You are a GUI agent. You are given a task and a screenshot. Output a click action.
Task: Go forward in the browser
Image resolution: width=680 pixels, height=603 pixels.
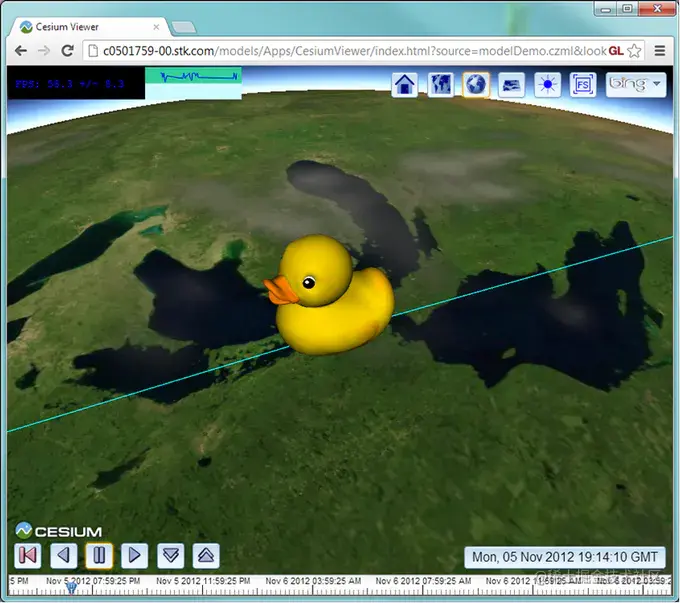coord(44,51)
